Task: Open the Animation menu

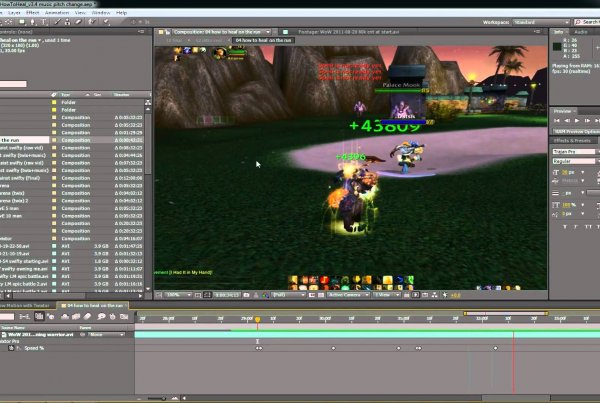Action: (x=57, y=13)
